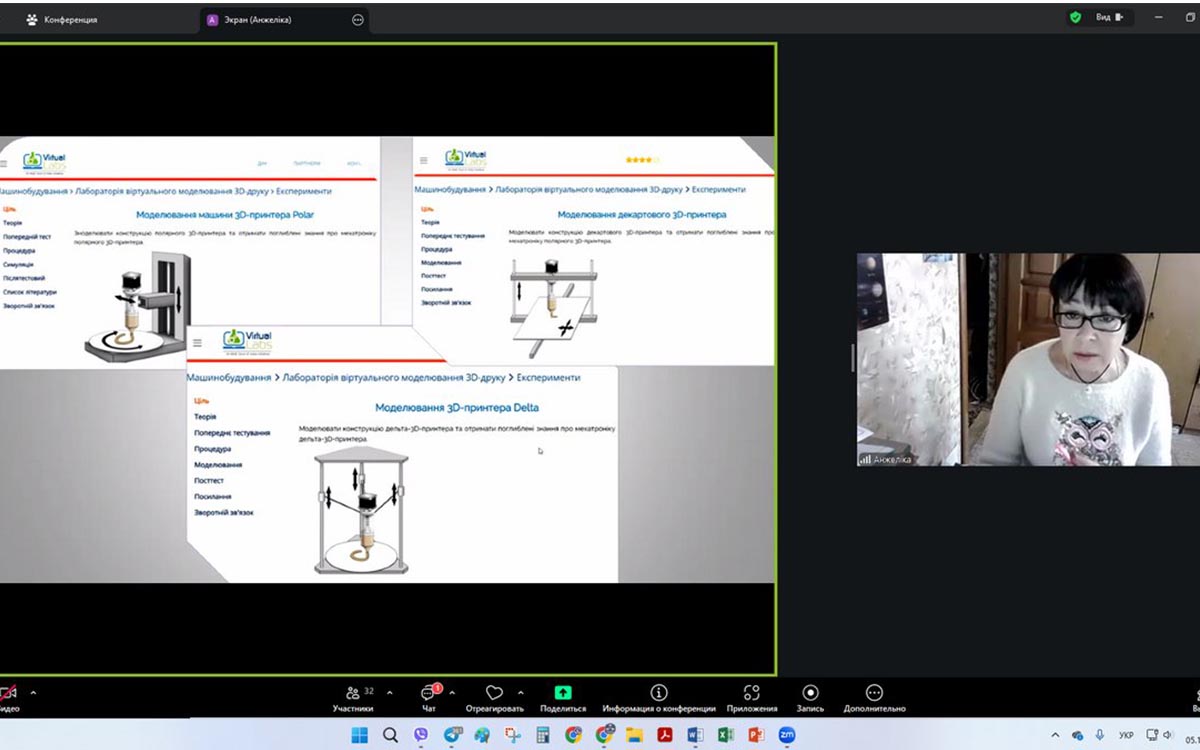Expand the video options arrow
This screenshot has width=1200, height=750.
[x=33, y=692]
